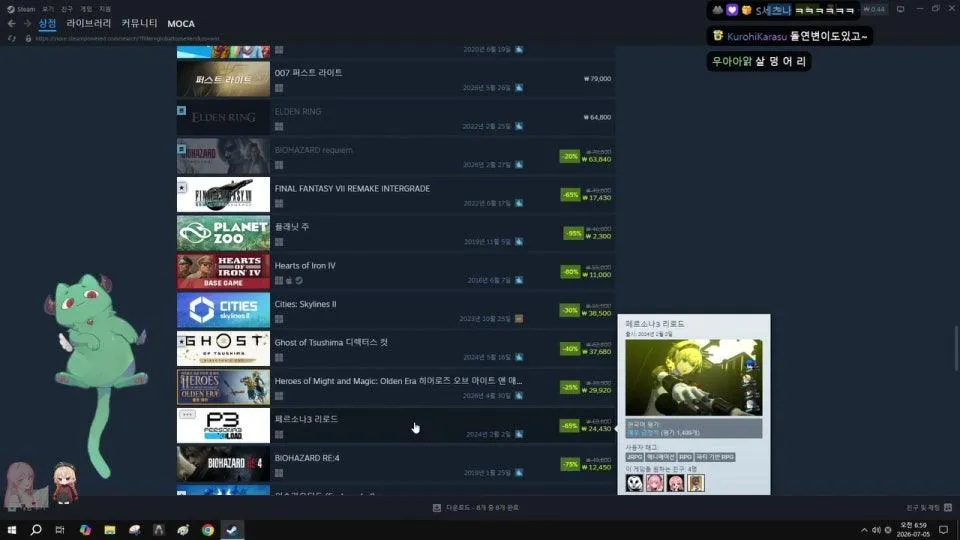Open Heroes of Might and Magic: Olden Era

click(x=398, y=381)
